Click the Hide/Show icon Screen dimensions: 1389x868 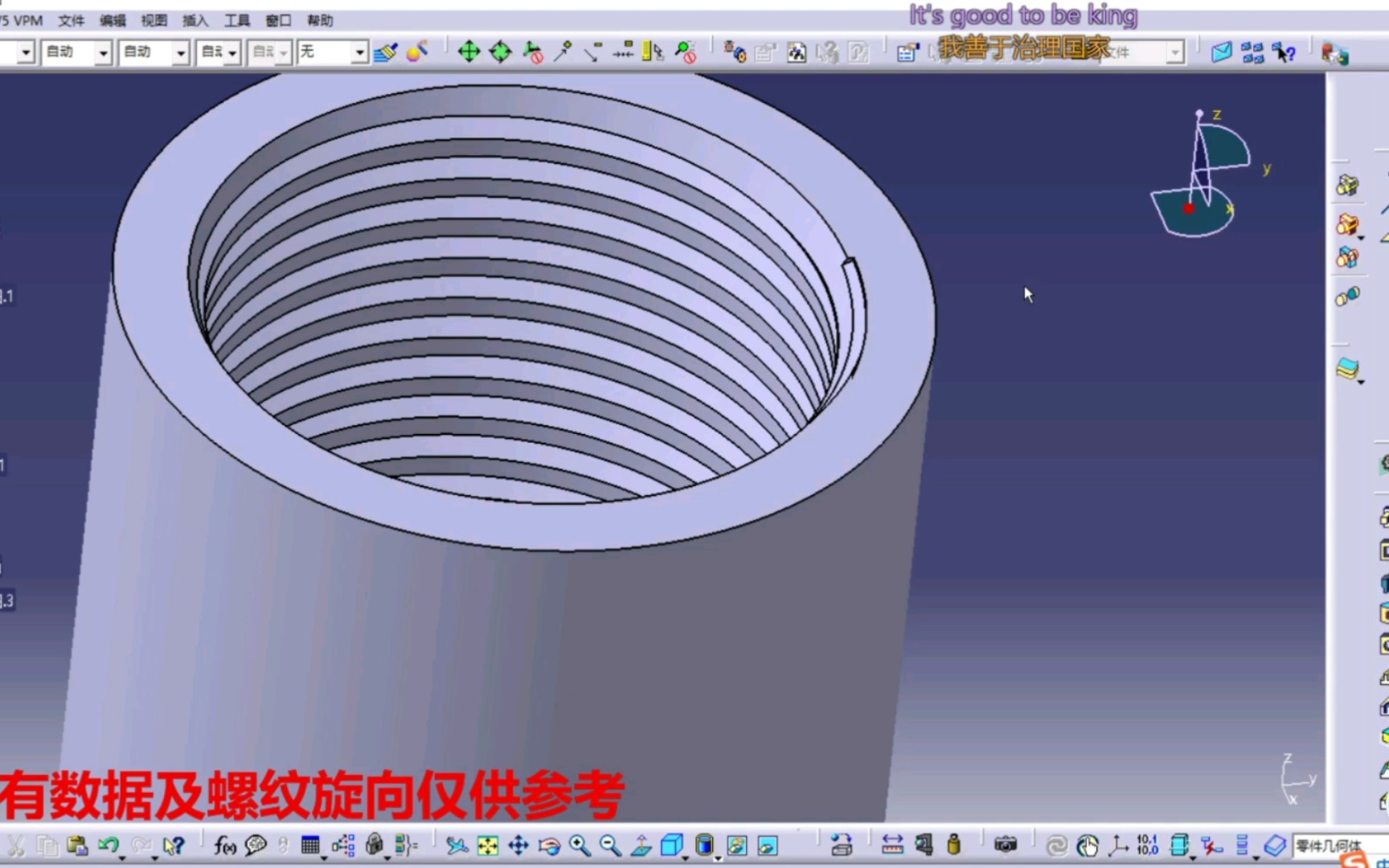pyautogui.click(x=737, y=845)
